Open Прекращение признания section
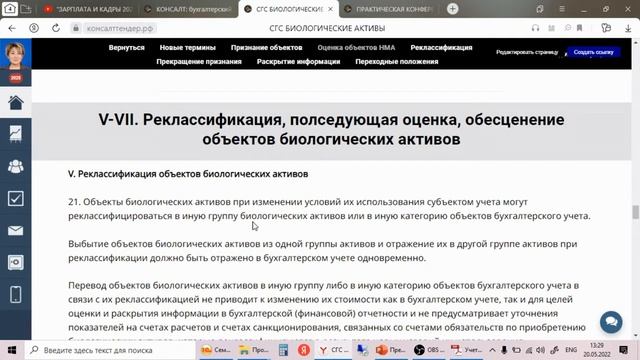 [x=199, y=61]
